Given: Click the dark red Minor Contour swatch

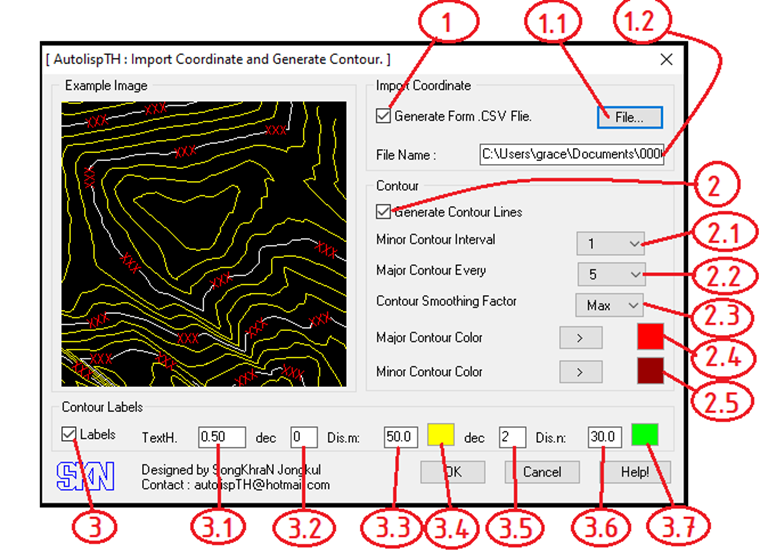Looking at the screenshot, I should pyautogui.click(x=650, y=371).
